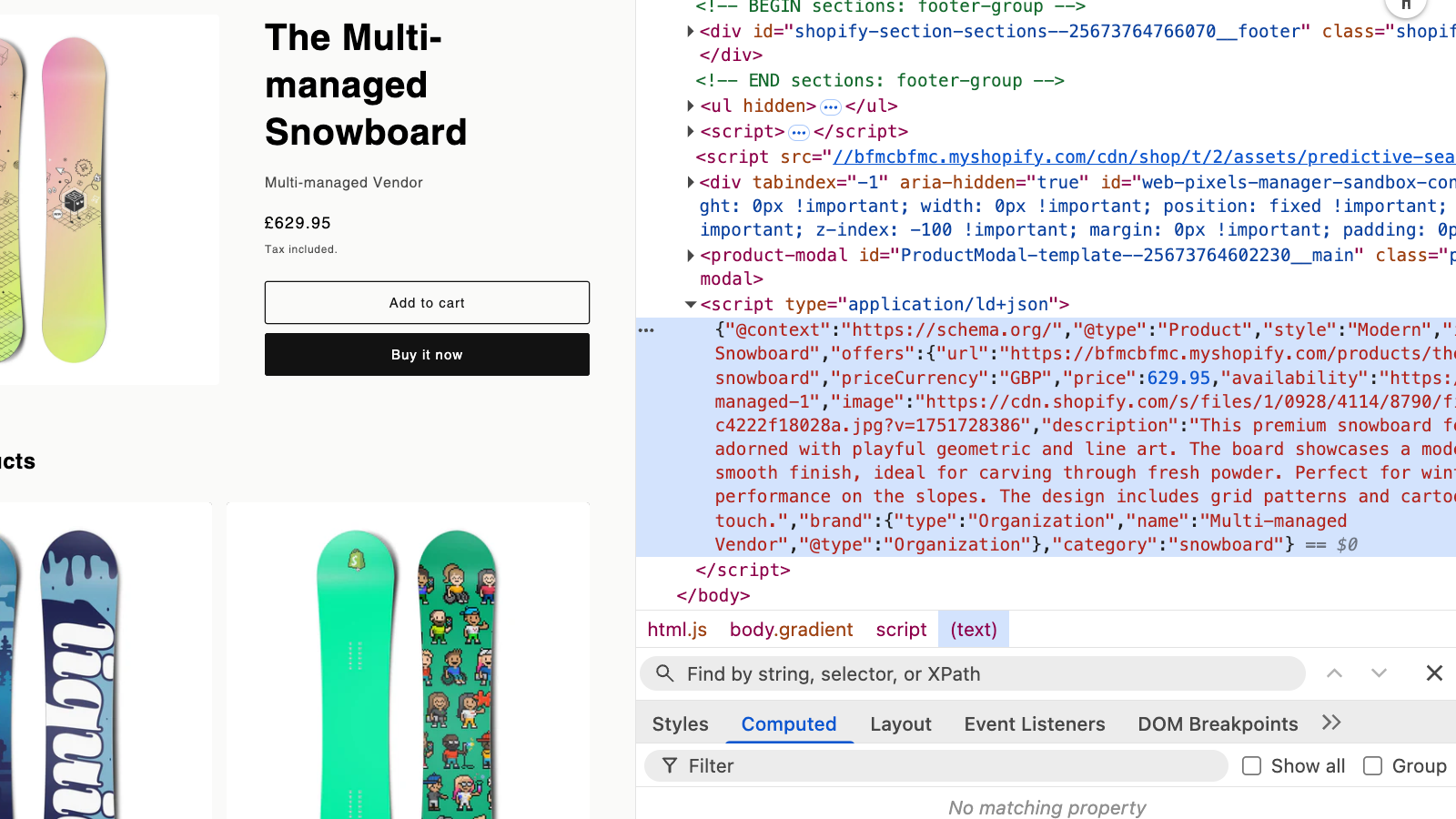
Task: Expand the ul hidden element
Action: coord(691,106)
